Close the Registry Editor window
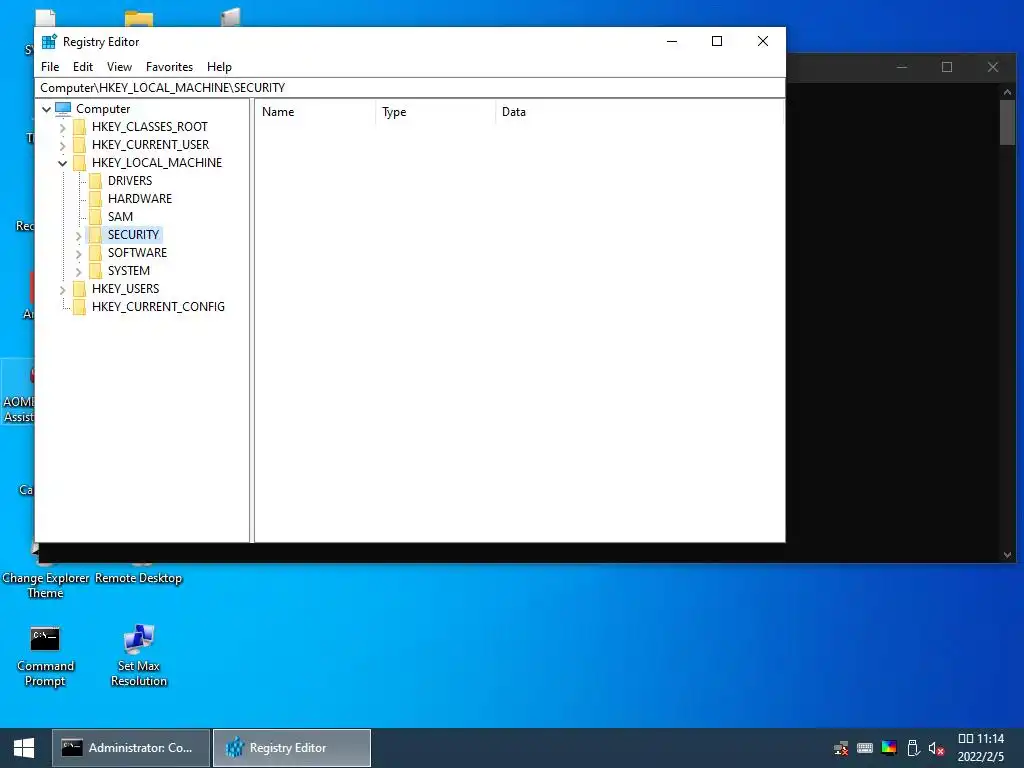 [x=762, y=41]
